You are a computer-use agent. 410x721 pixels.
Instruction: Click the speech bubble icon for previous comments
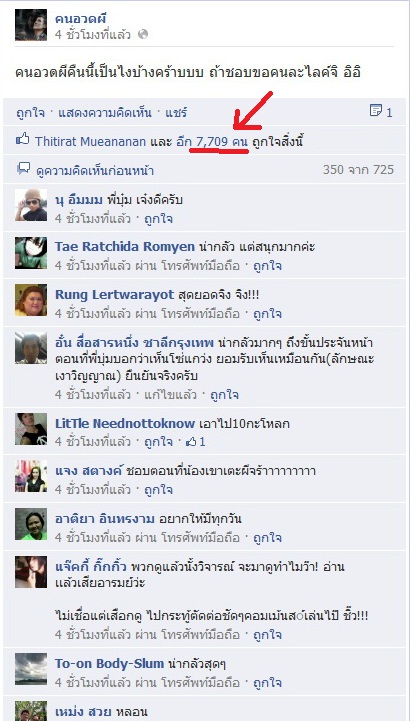click(x=23, y=169)
